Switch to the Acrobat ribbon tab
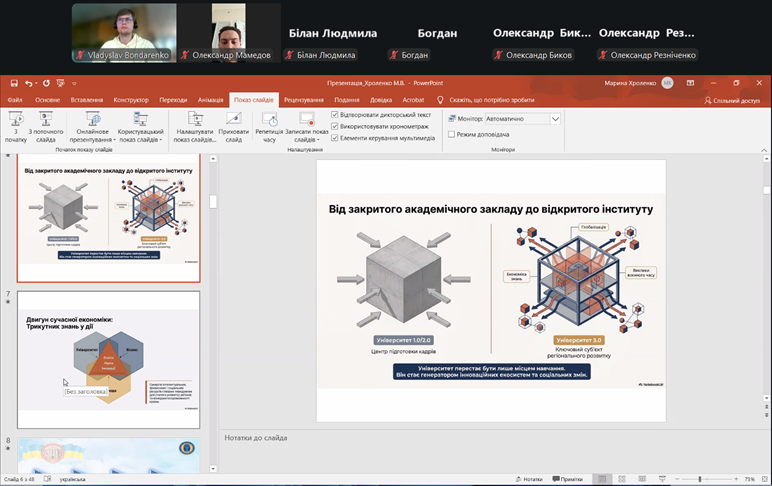Viewport: 772px width, 486px height. click(413, 100)
